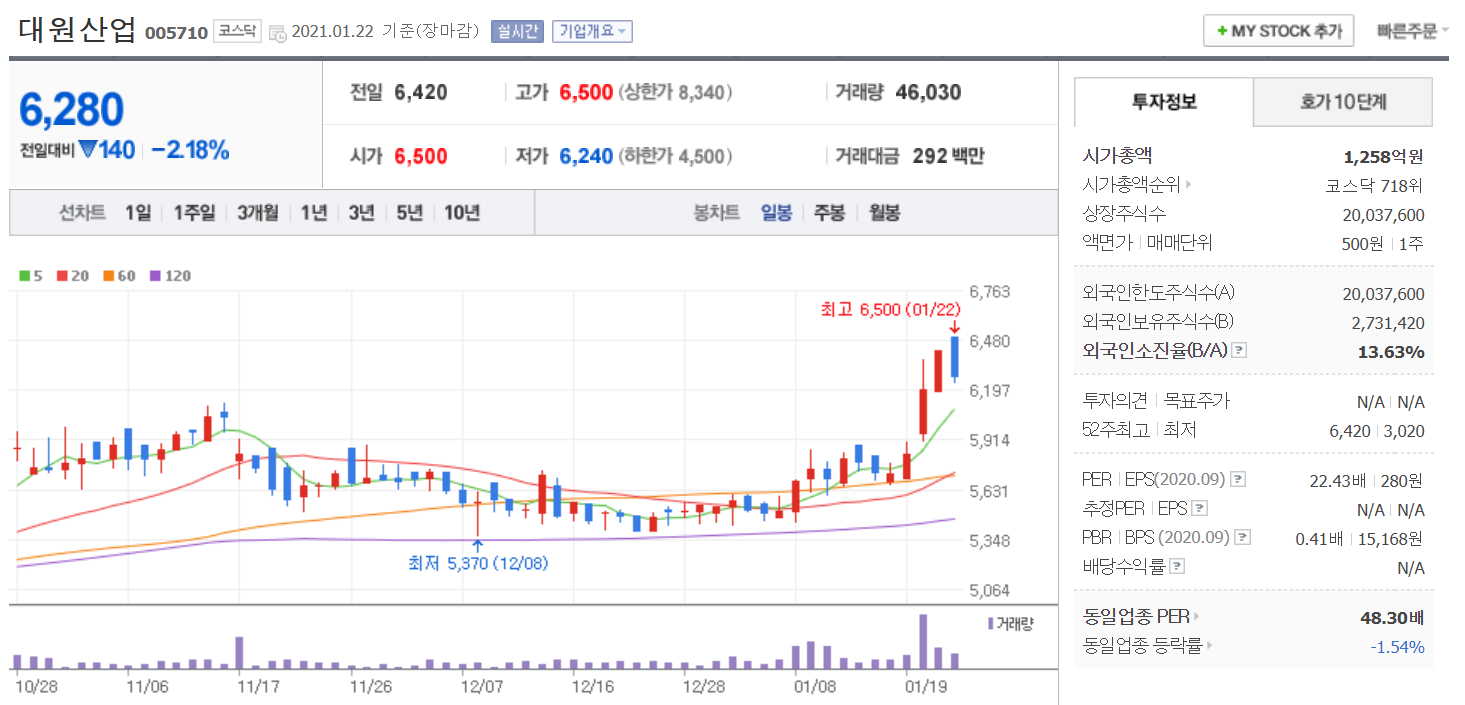The height and width of the screenshot is (705, 1465).
Task: Open the 빠른주문 dropdown menu
Action: [1412, 31]
